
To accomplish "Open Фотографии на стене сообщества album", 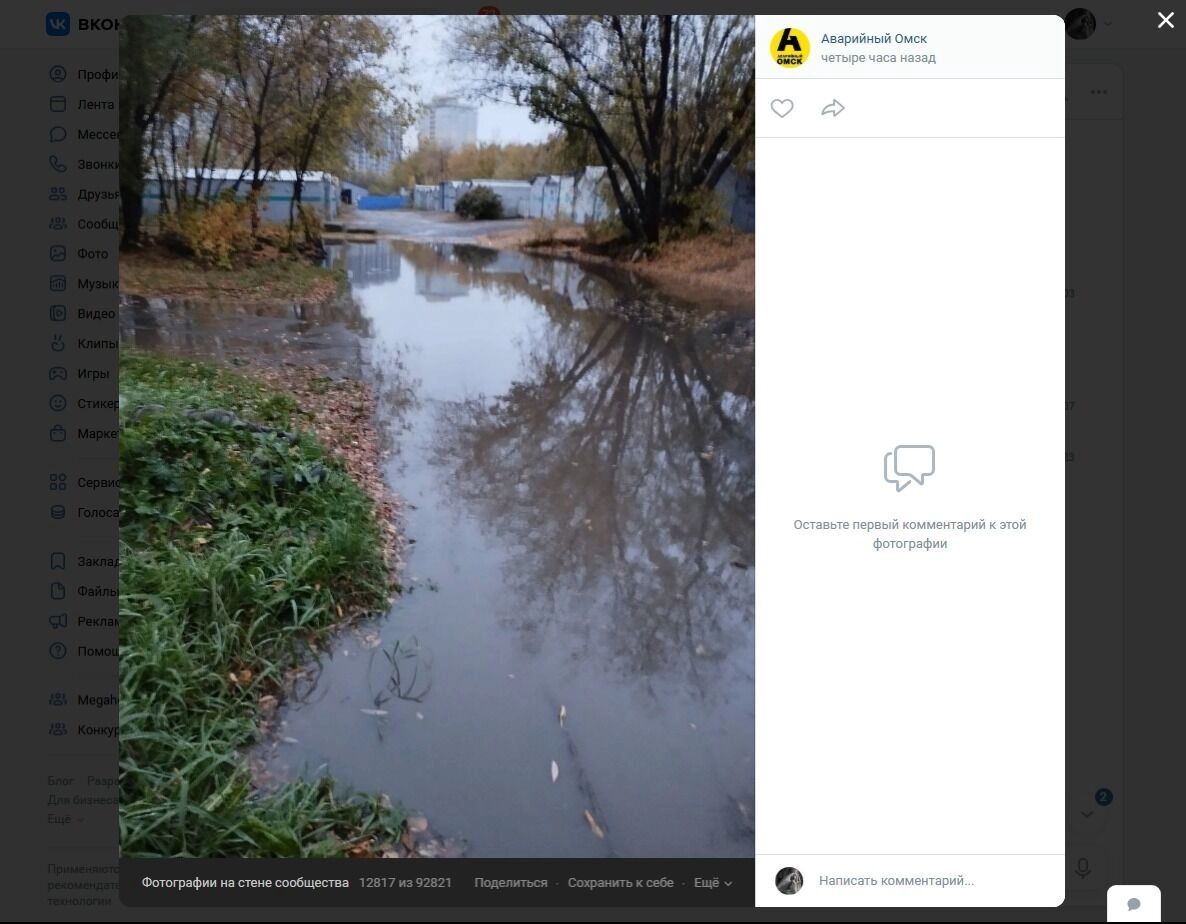I will point(245,883).
